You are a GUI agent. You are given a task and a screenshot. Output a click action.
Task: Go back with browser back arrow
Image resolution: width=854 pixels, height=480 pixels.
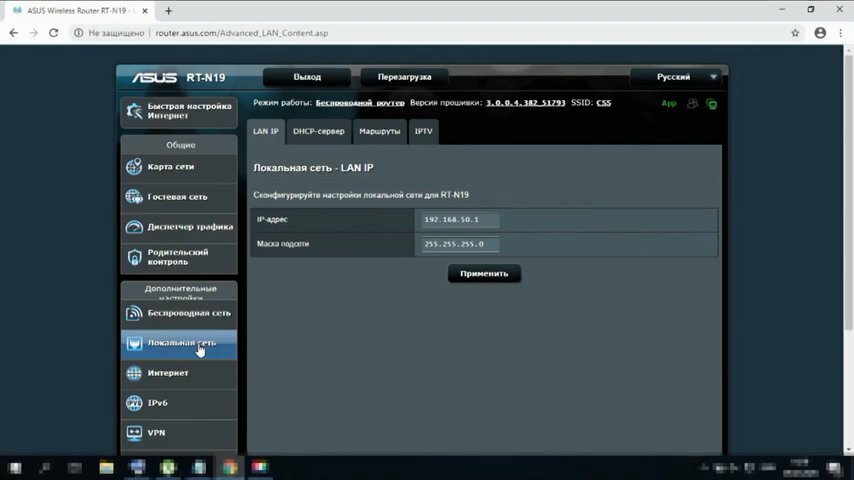14,33
